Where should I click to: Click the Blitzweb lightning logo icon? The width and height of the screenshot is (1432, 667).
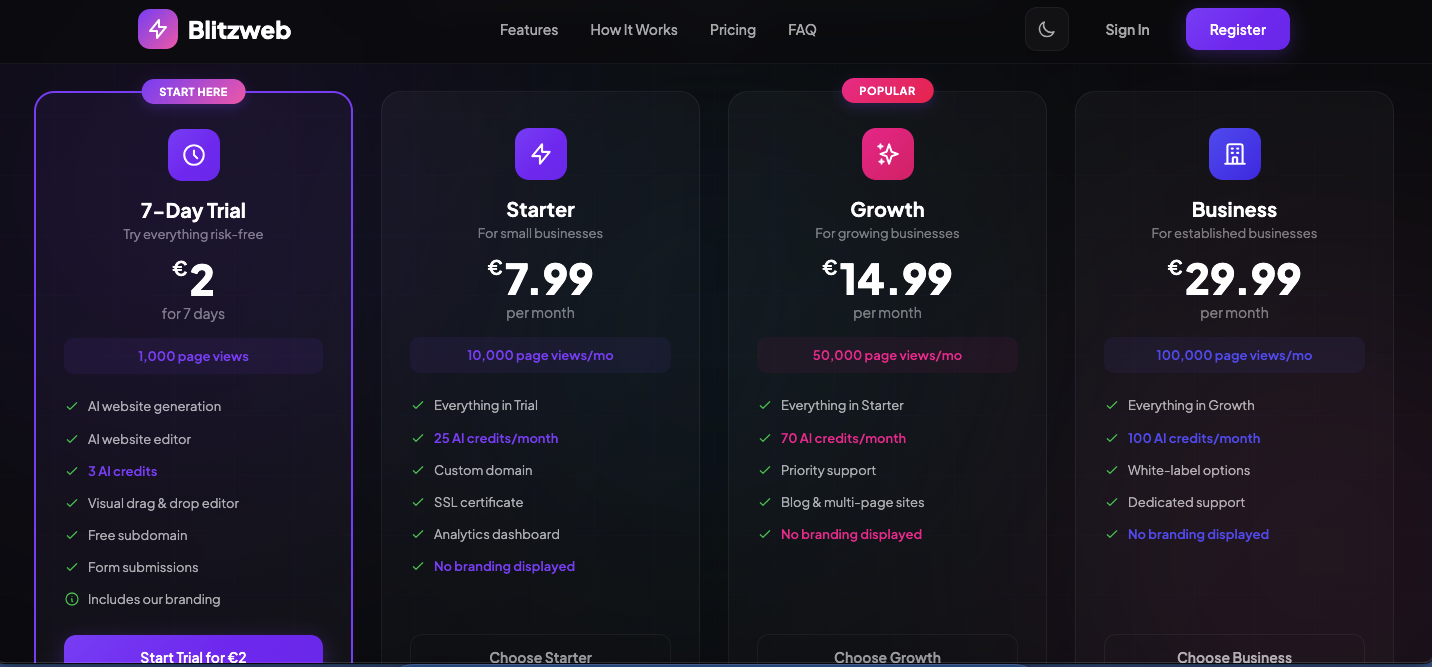[x=157, y=29]
